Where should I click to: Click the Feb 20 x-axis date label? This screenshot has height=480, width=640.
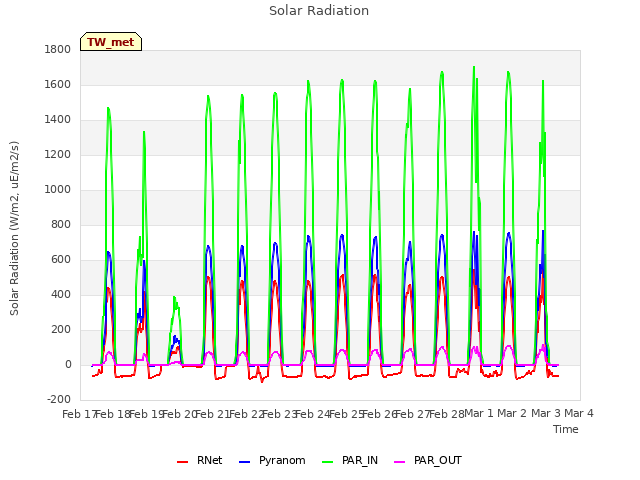point(180,414)
